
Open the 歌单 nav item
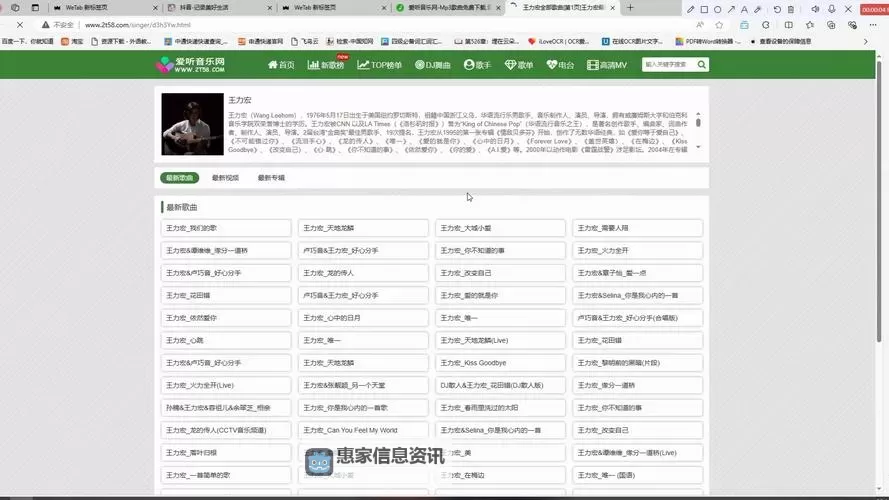coord(519,65)
